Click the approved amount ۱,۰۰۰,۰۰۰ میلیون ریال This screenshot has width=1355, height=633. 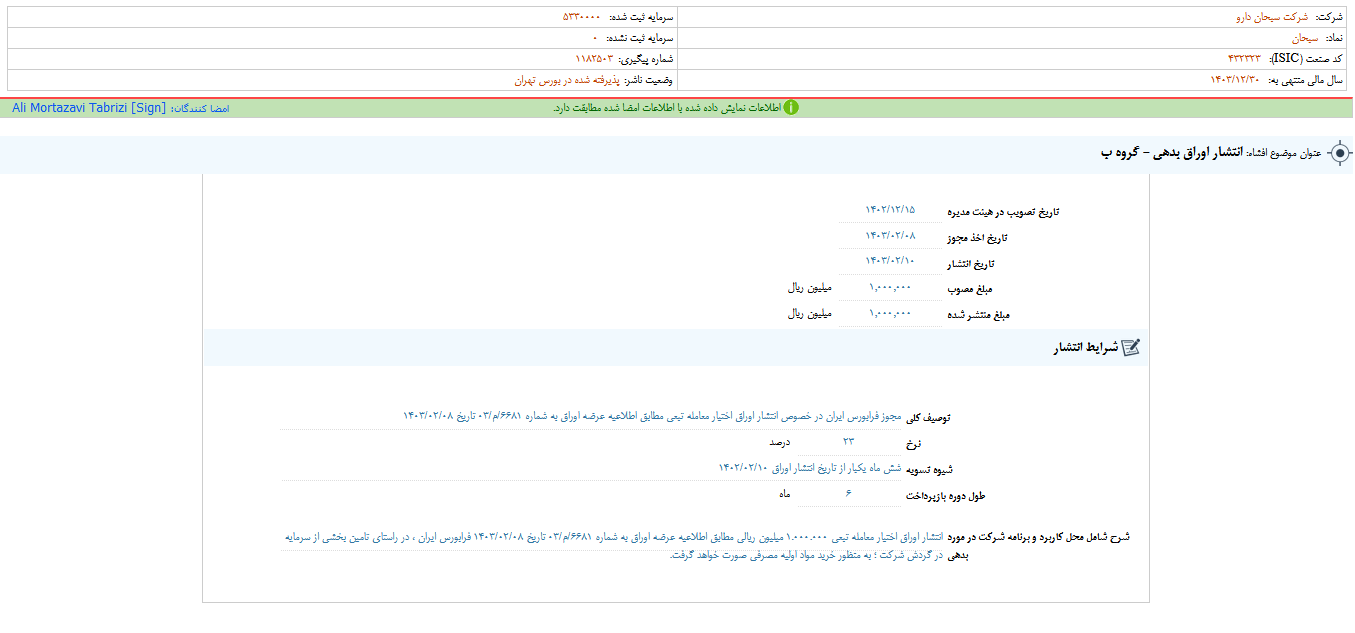point(888,289)
